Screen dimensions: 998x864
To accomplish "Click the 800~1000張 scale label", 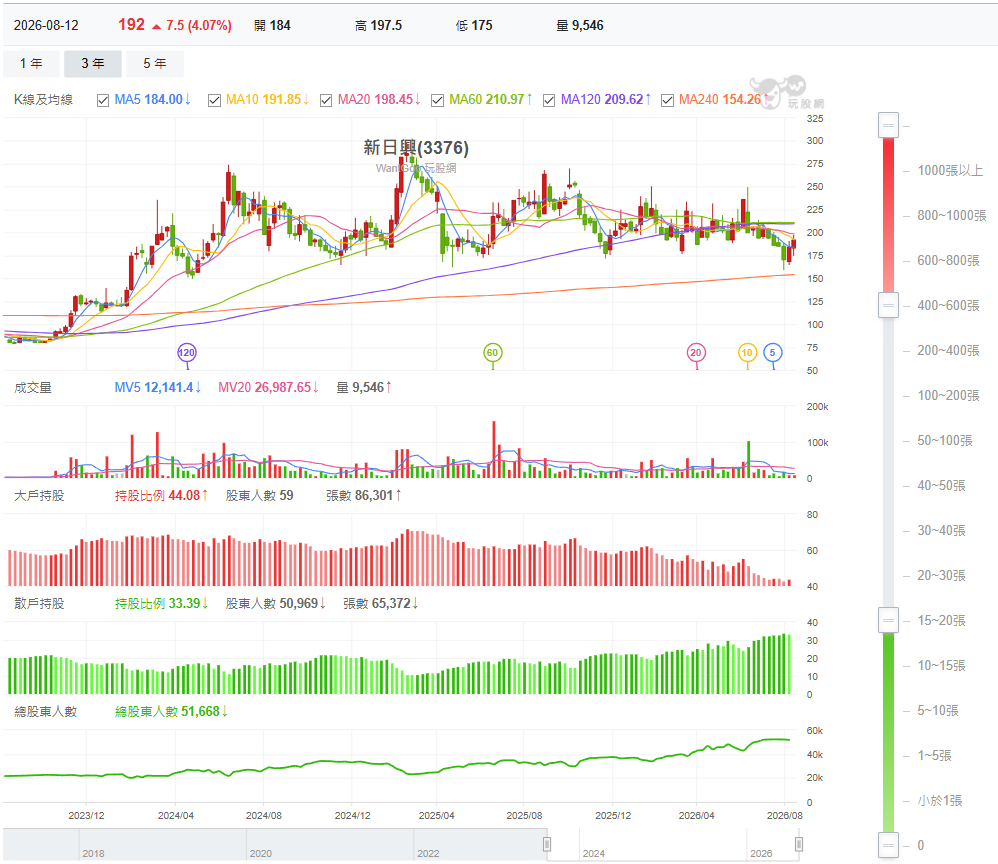I will point(952,215).
